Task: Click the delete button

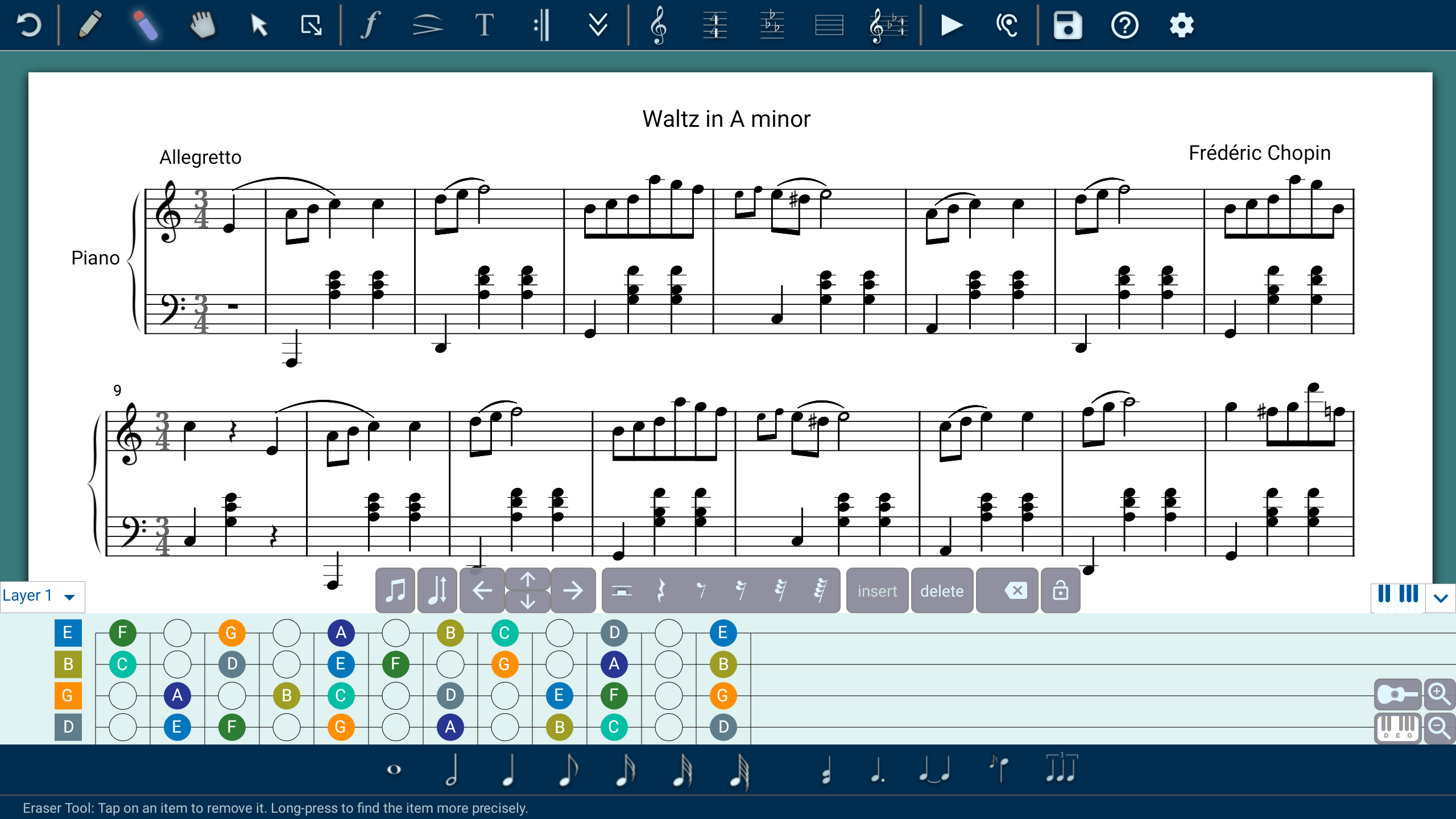Action: click(x=942, y=591)
